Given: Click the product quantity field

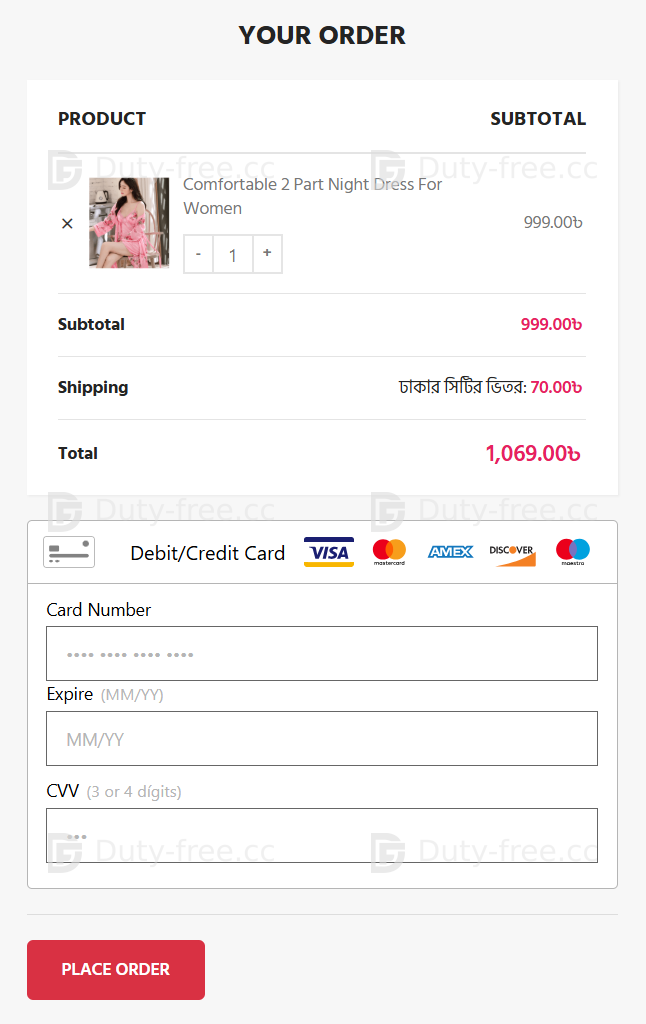Looking at the screenshot, I should coord(233,254).
